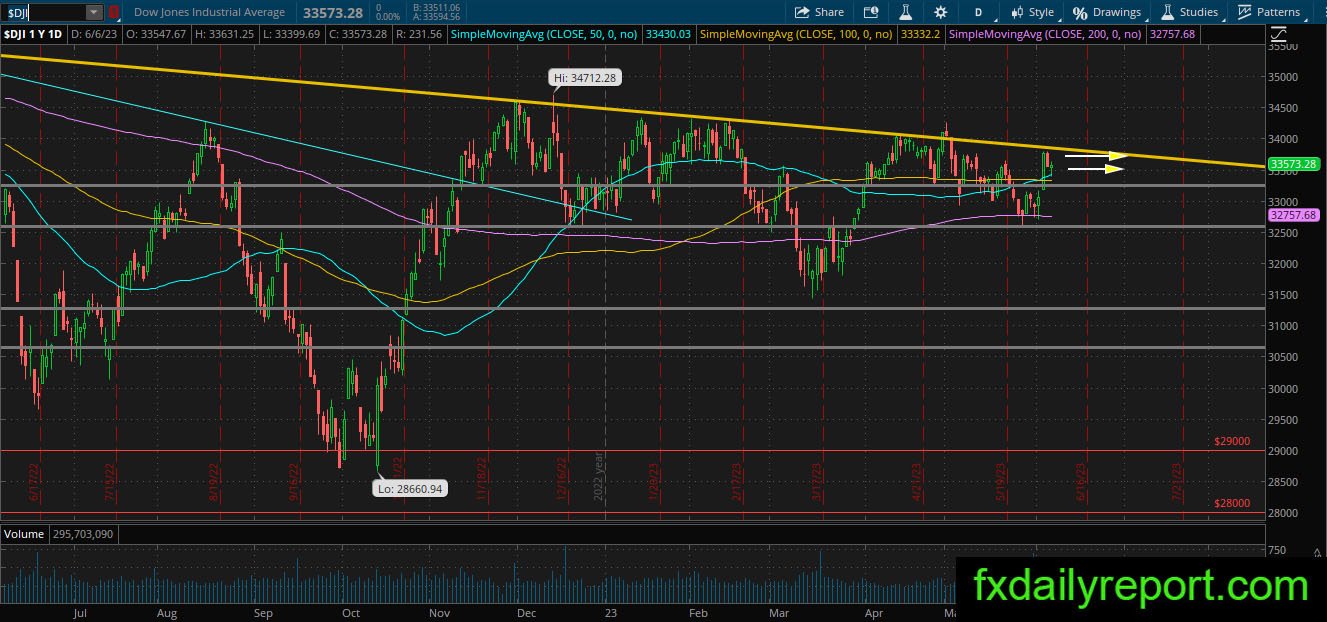1327x622 pixels.
Task: Open chart settings gear icon
Action: (x=941, y=12)
